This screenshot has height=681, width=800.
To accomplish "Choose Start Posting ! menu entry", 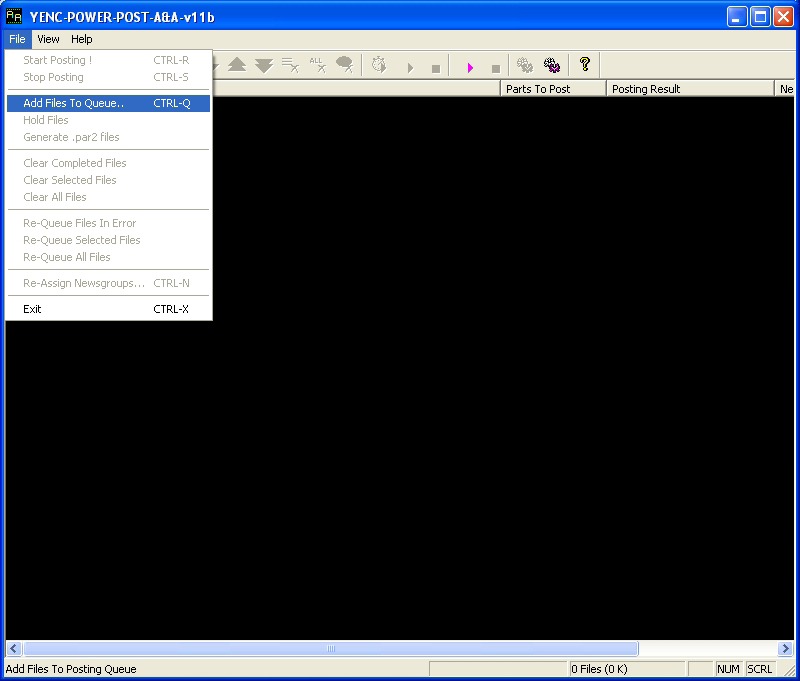I will 109,60.
